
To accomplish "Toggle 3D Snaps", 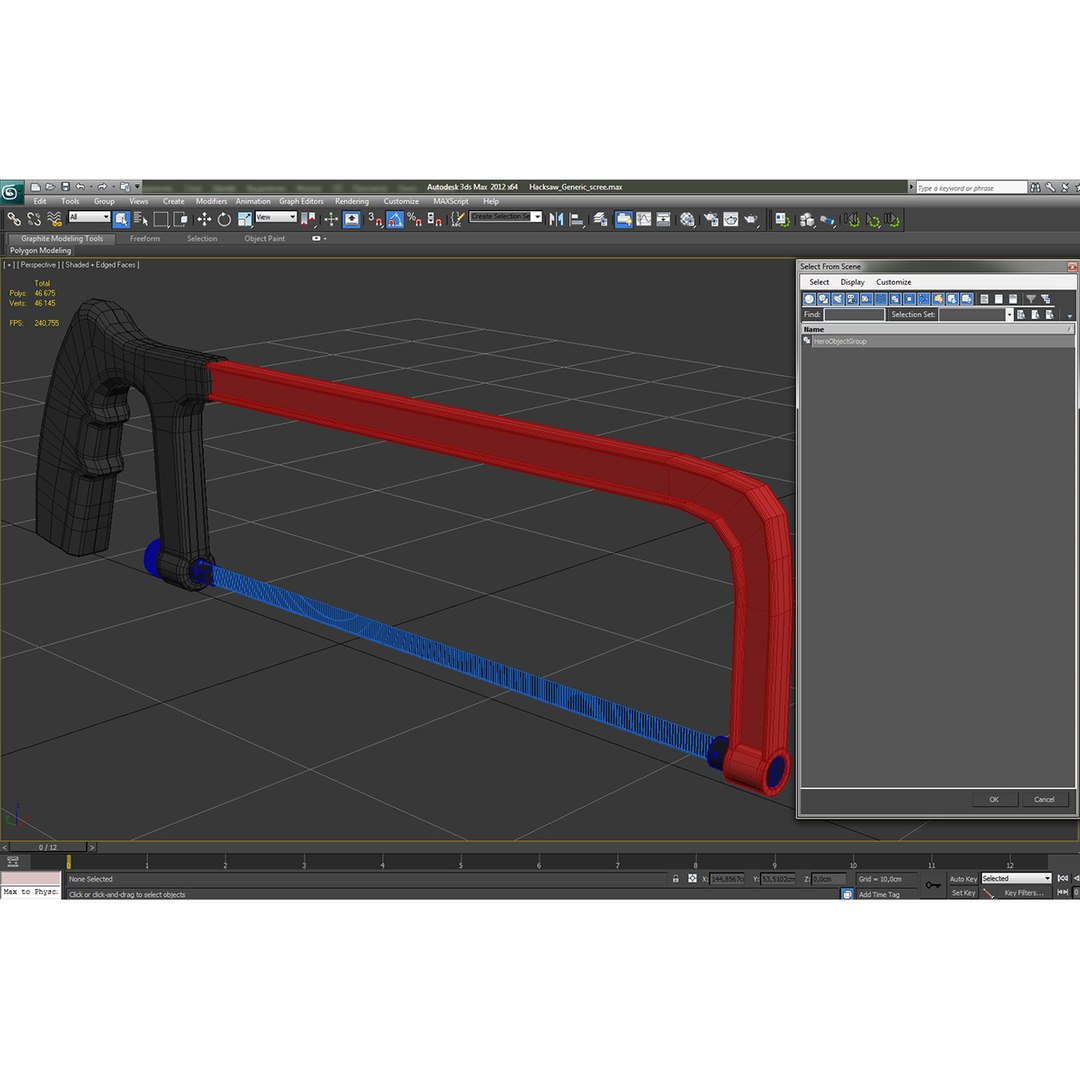I will (375, 219).
